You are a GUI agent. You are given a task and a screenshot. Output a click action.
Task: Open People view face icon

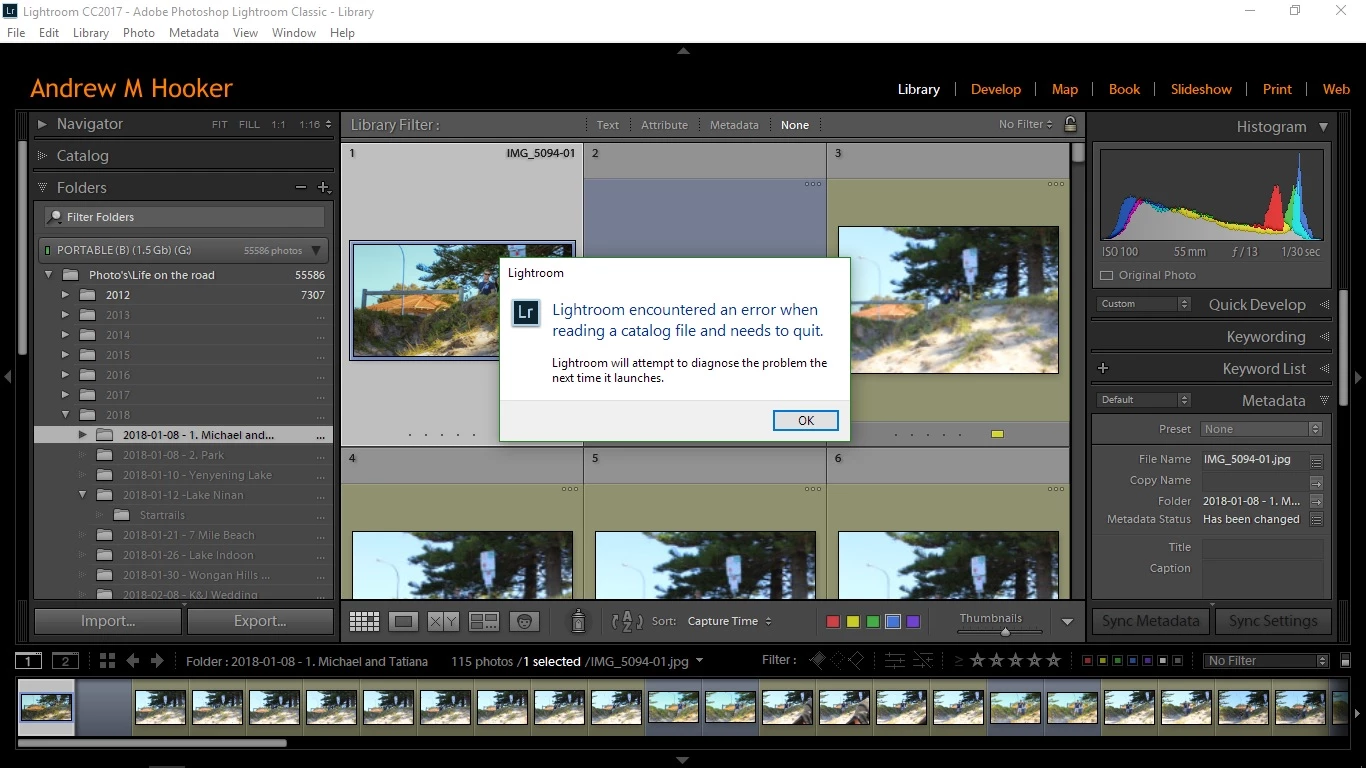tap(523, 621)
